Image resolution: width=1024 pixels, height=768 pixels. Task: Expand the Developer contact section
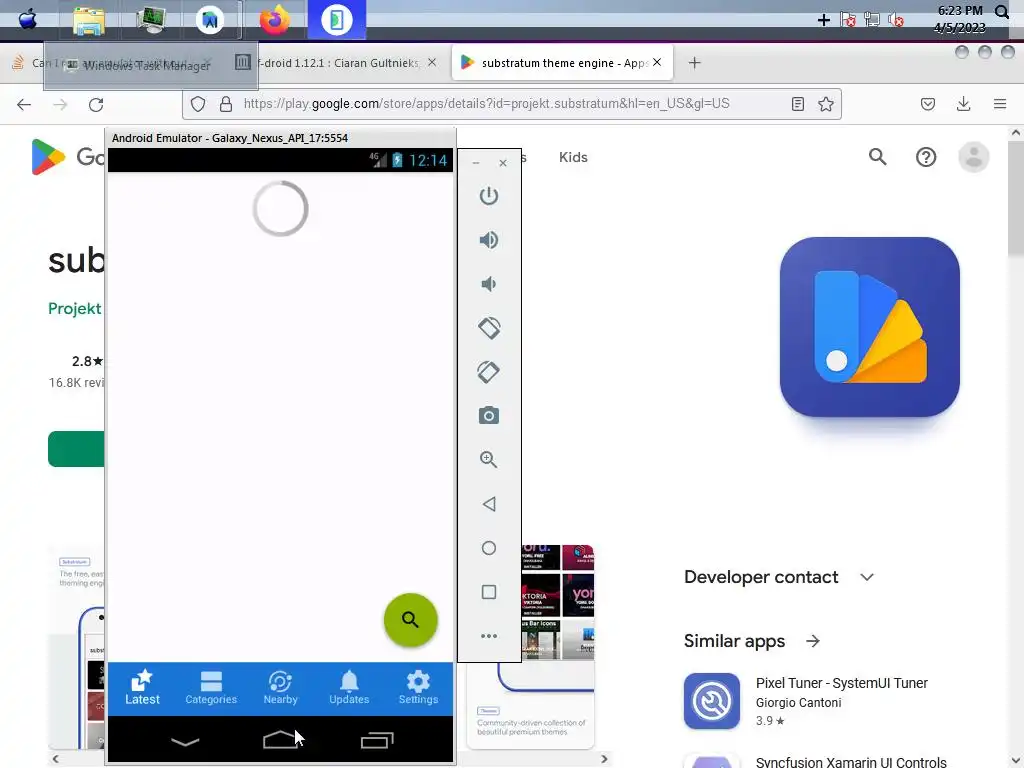(778, 577)
